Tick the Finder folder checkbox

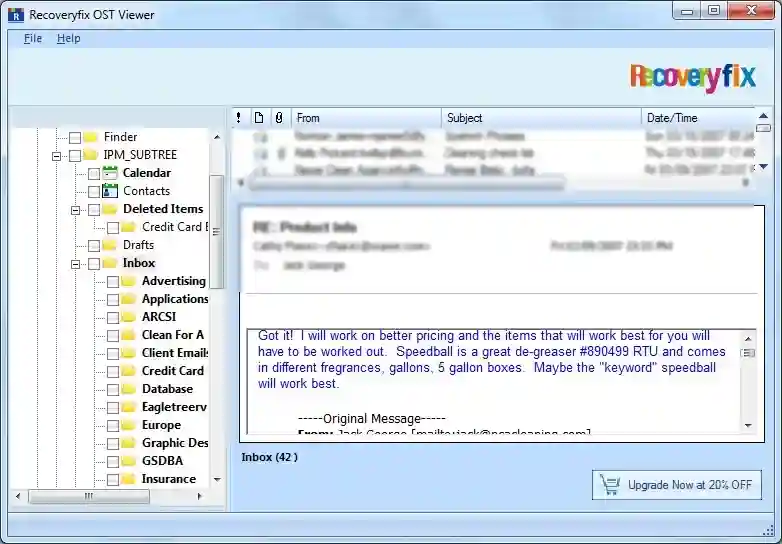(75, 138)
